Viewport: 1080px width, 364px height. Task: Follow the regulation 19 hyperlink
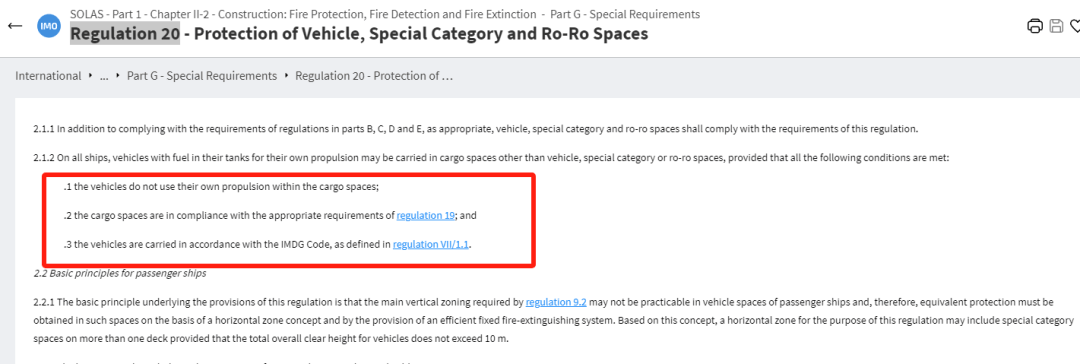426,216
